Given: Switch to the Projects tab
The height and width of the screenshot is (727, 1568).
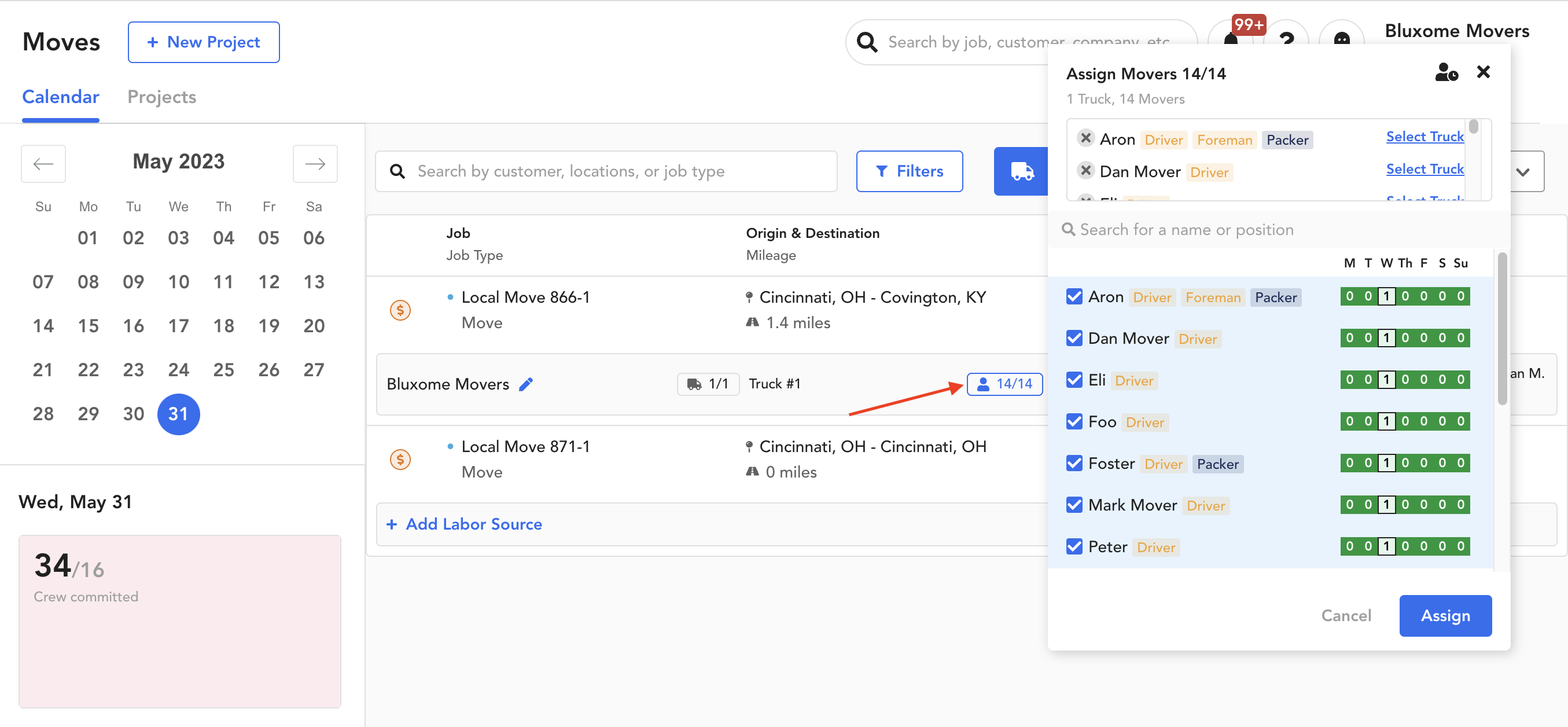Looking at the screenshot, I should pos(161,97).
